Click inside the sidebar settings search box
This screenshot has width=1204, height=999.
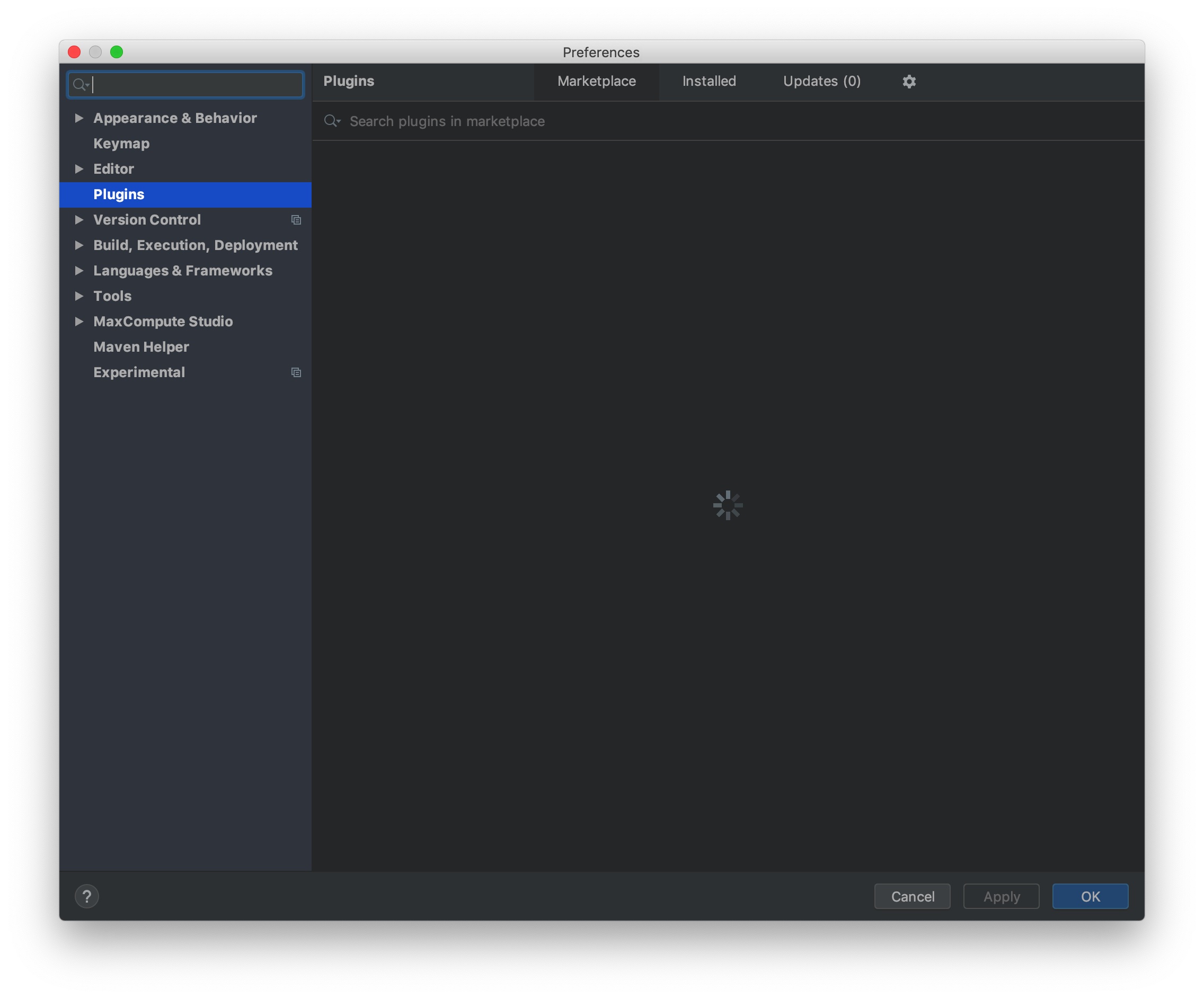point(189,85)
